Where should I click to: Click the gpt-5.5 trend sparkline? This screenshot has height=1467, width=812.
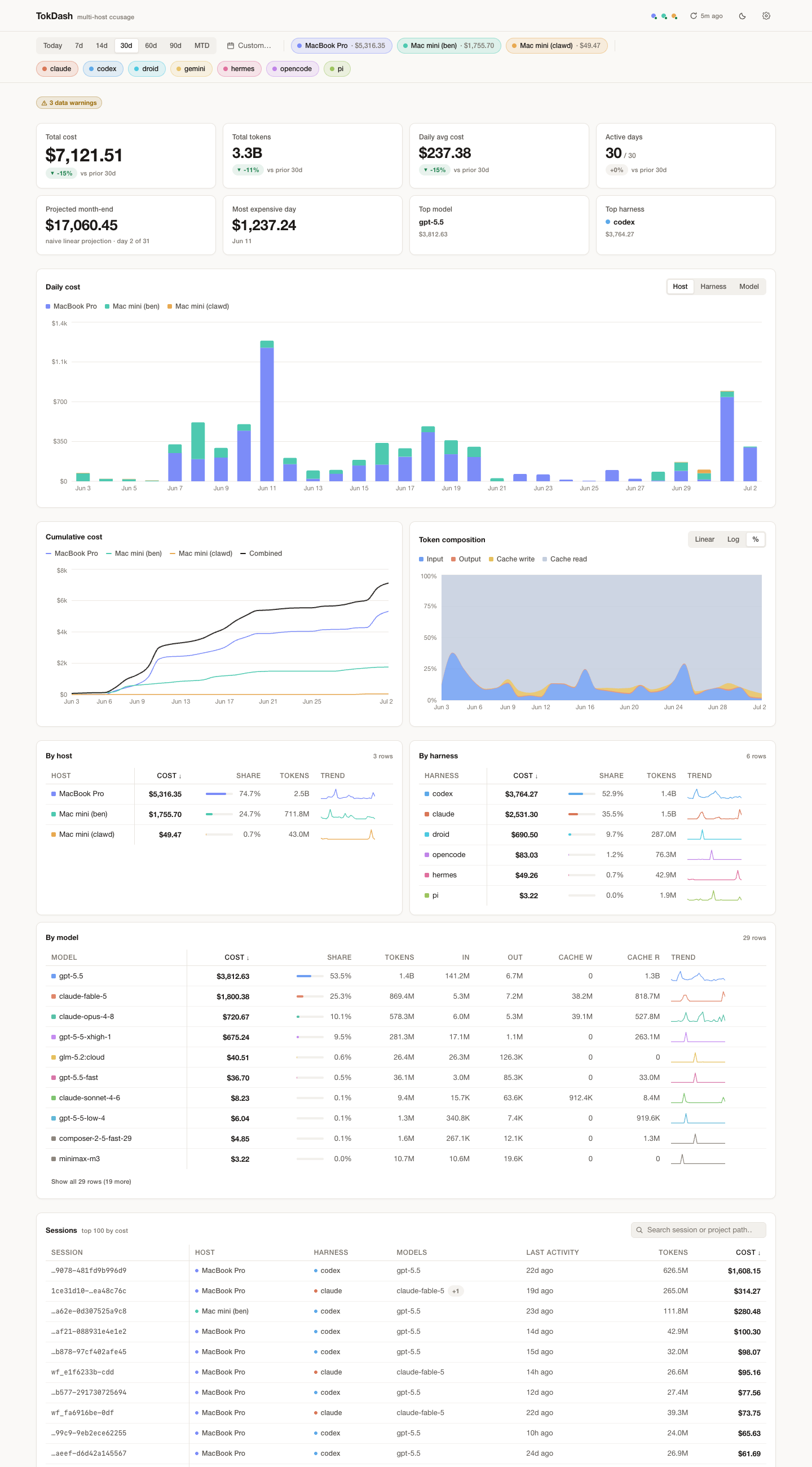(698, 976)
